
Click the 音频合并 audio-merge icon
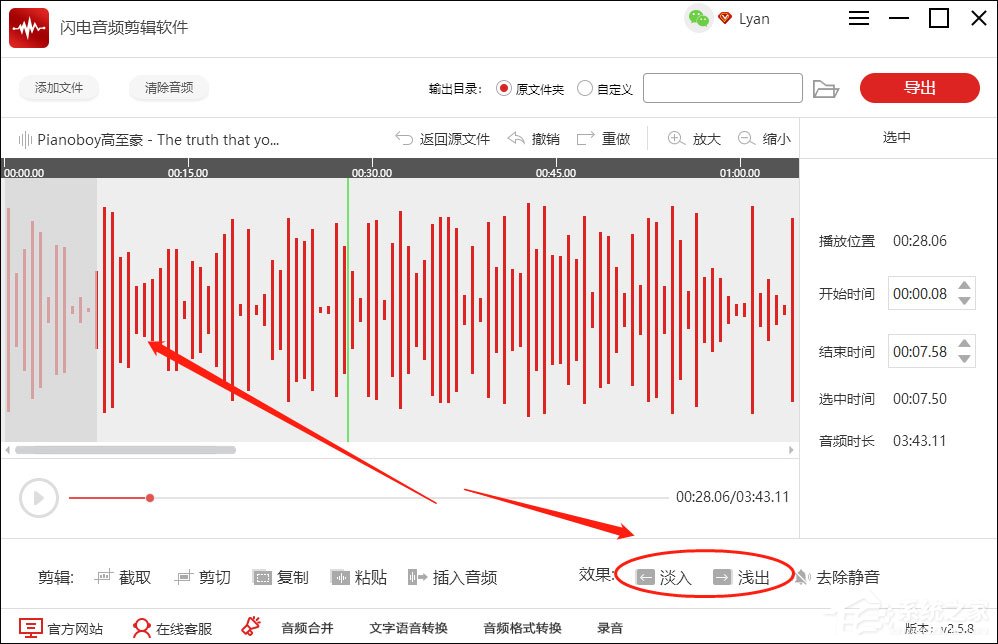click(x=251, y=628)
